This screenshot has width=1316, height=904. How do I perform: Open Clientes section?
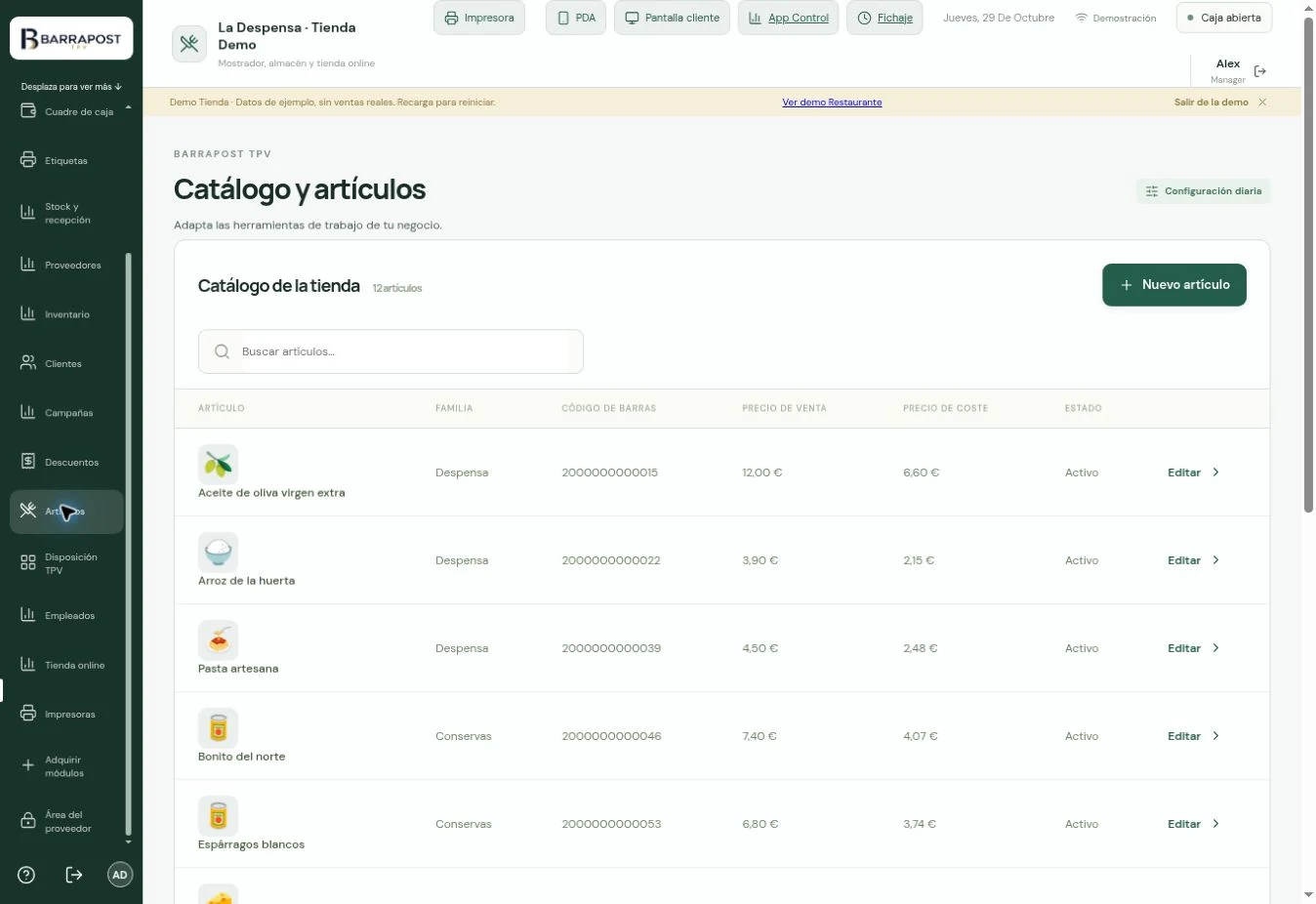tap(66, 363)
